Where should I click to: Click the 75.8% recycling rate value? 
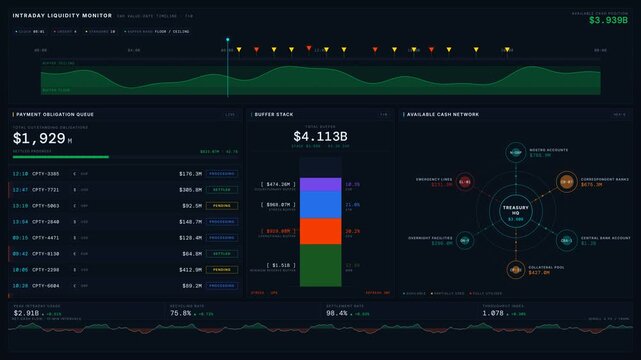[x=180, y=313]
